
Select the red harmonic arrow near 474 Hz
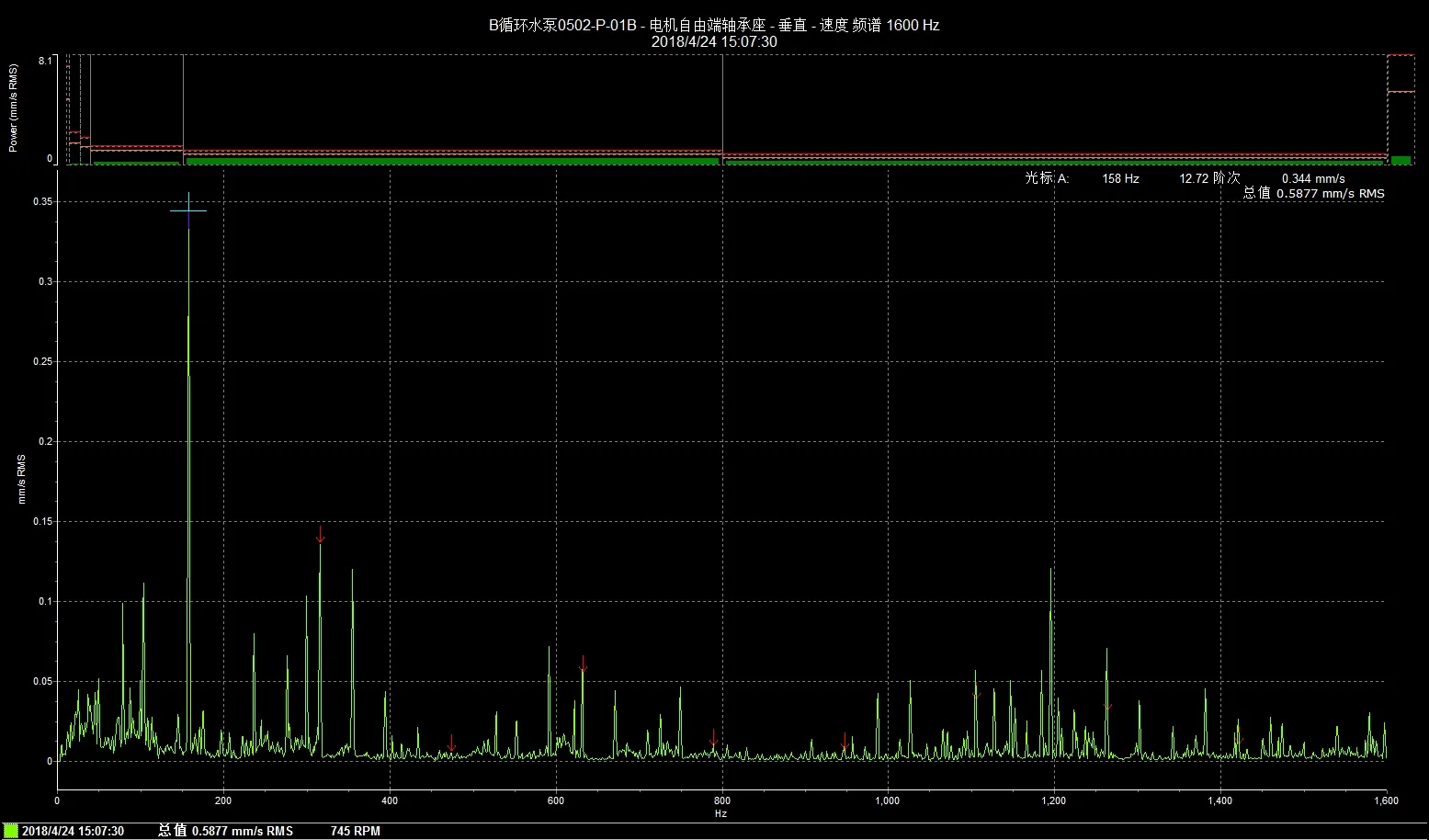click(451, 743)
